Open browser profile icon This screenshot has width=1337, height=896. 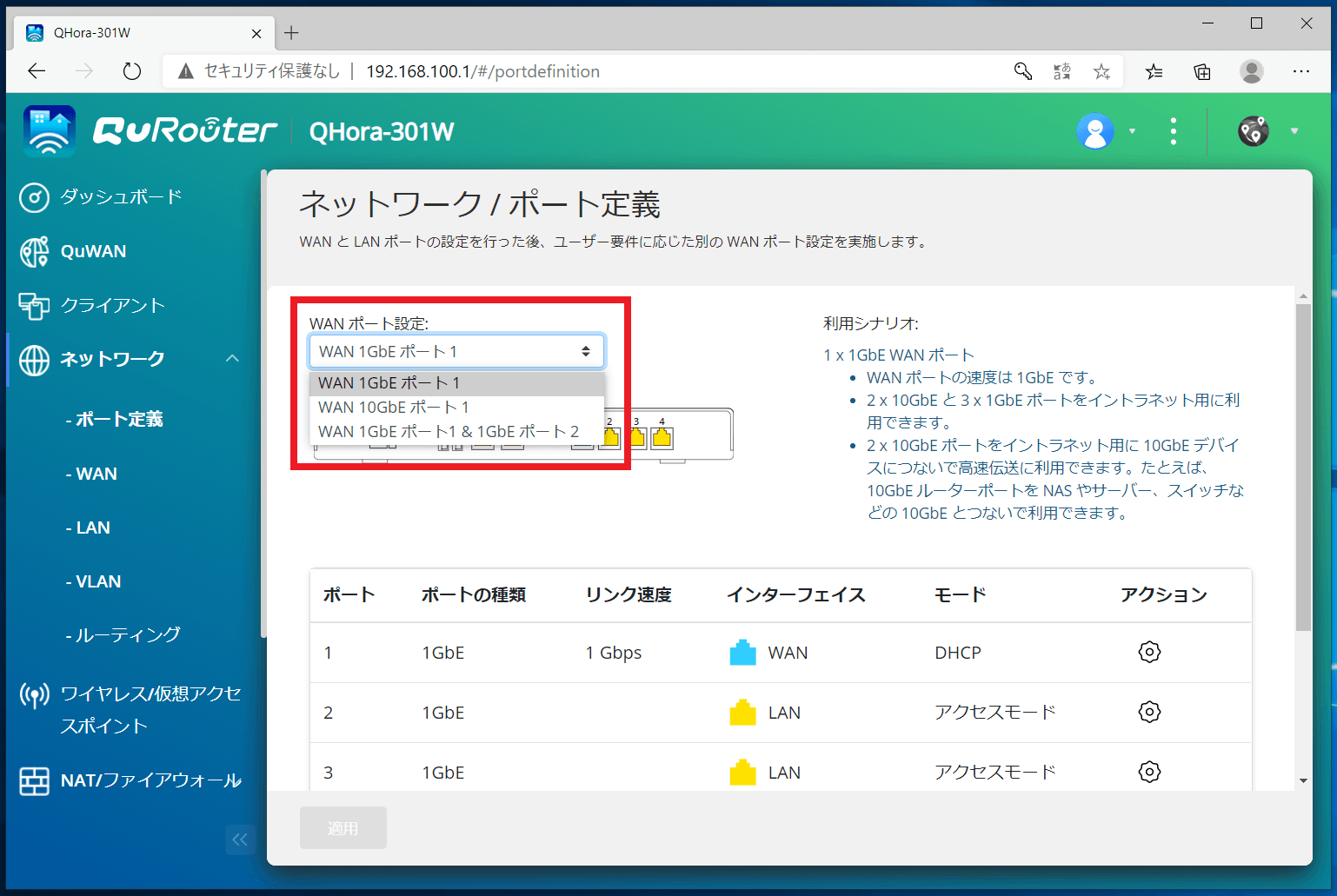coord(1252,71)
